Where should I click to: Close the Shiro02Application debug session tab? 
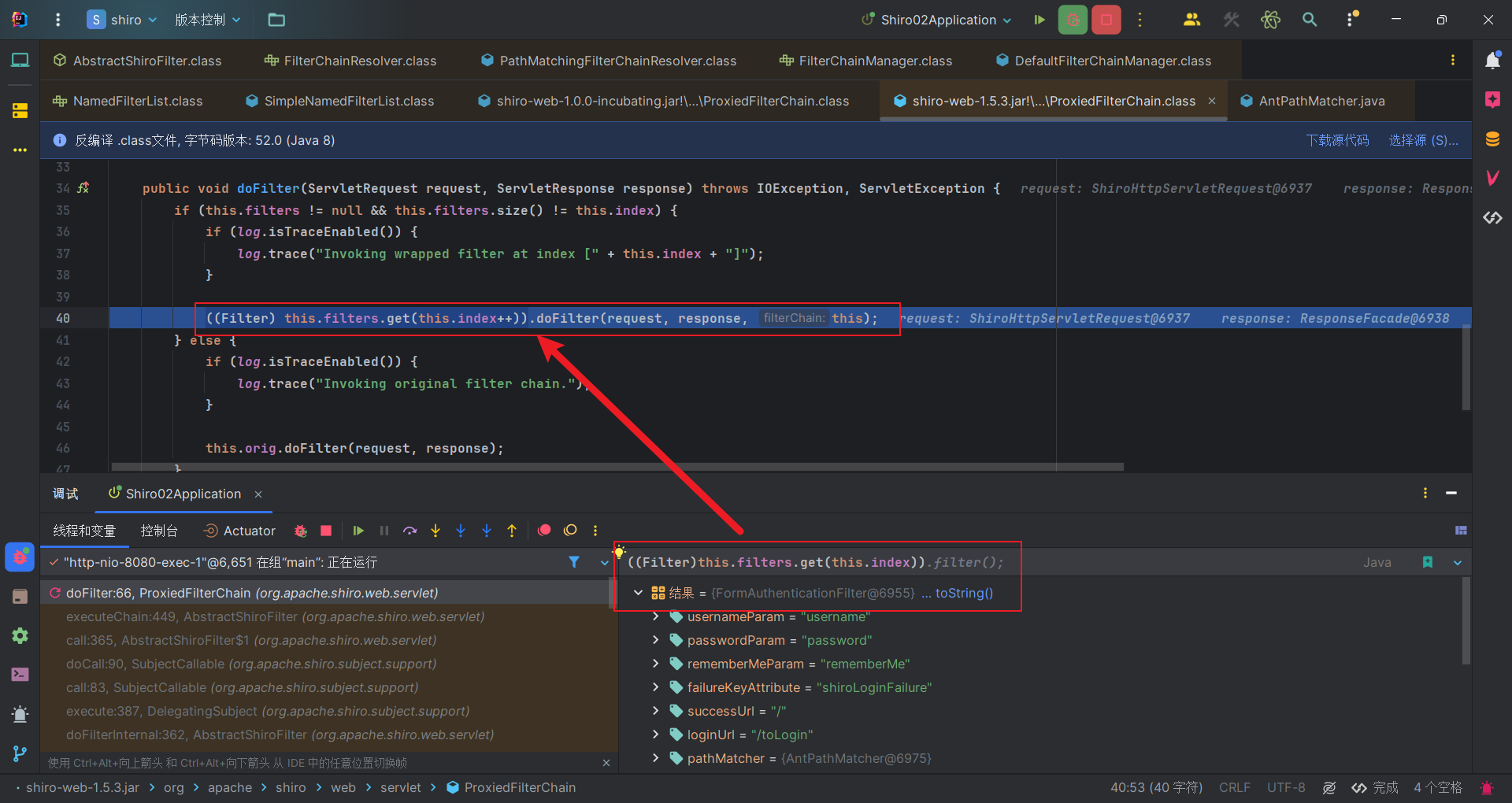(258, 494)
